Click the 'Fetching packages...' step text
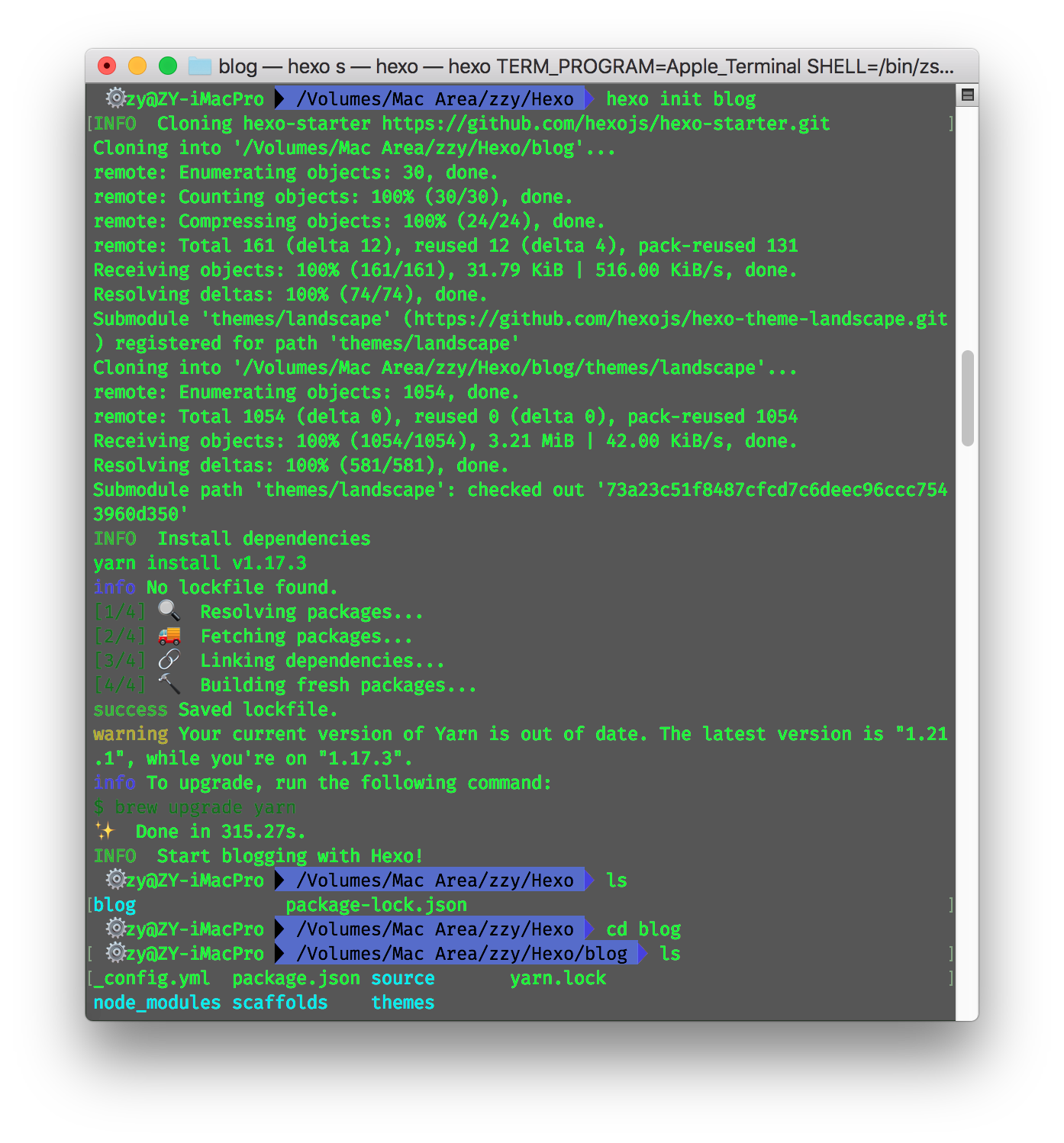Image resolution: width=1064 pixels, height=1143 pixels. [x=306, y=636]
